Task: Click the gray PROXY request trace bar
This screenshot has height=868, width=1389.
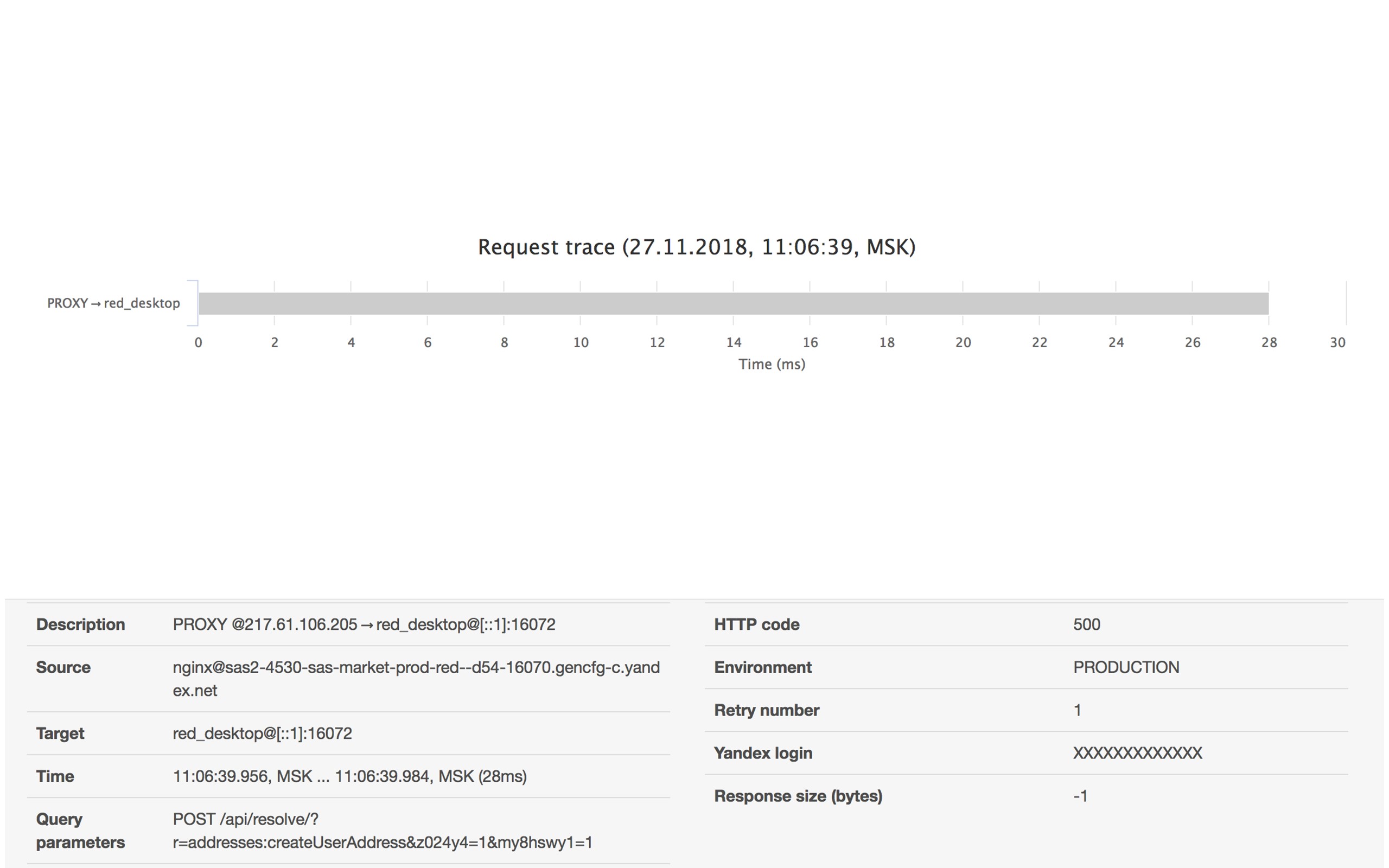Action: [733, 304]
